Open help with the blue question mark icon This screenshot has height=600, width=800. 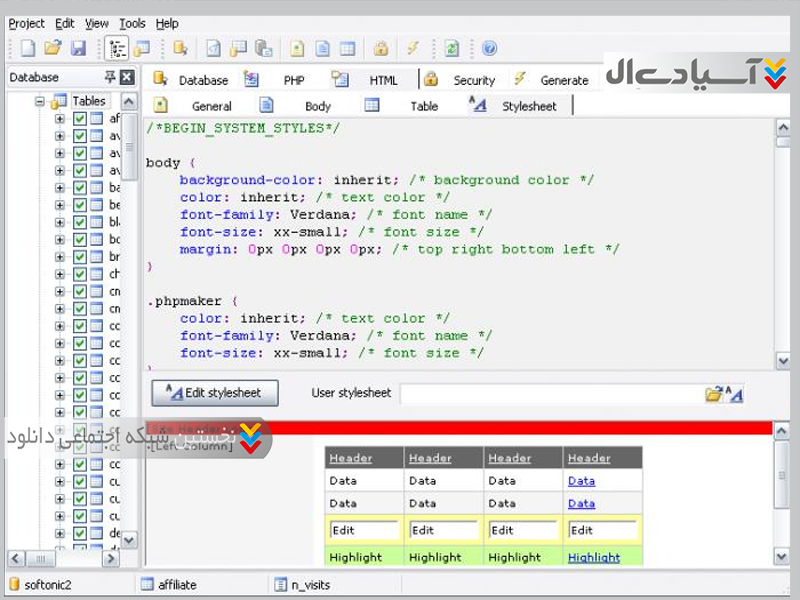click(489, 48)
